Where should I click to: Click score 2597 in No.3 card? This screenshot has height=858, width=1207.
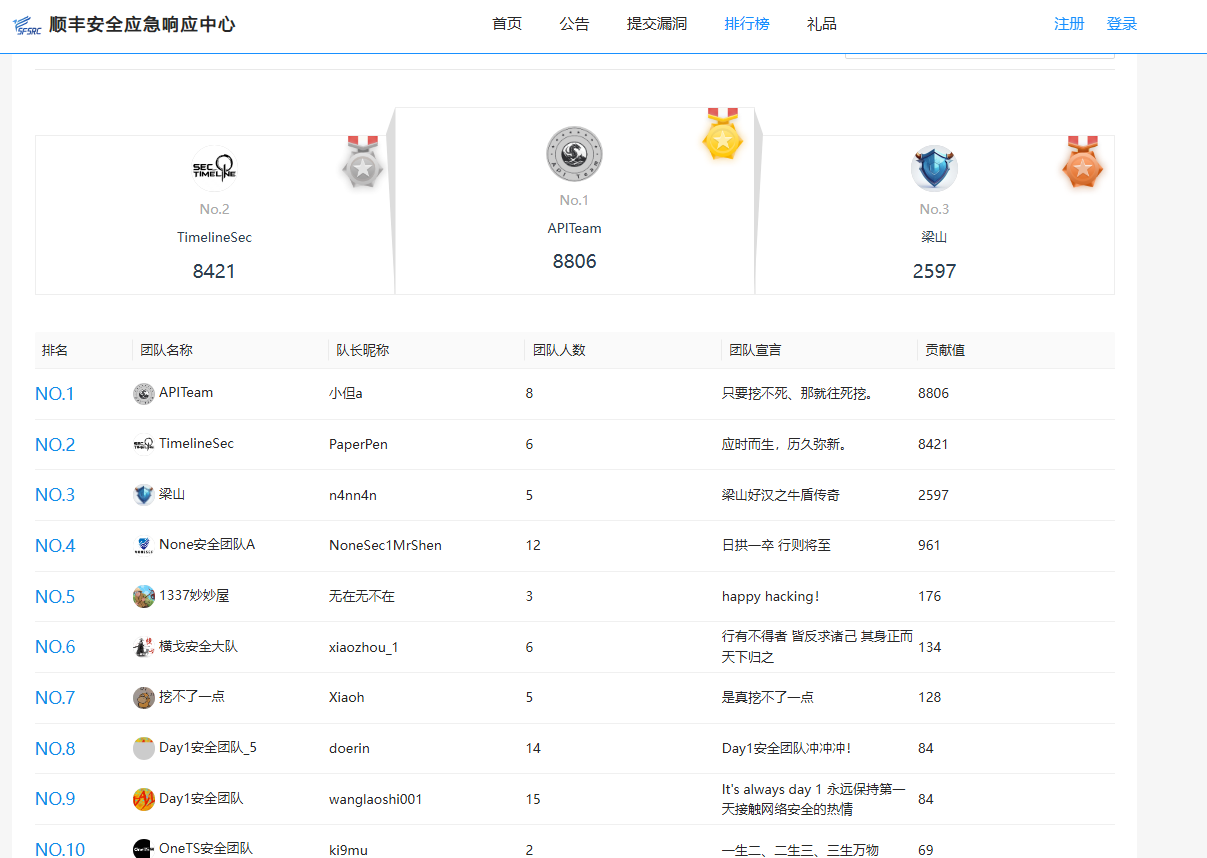click(934, 272)
